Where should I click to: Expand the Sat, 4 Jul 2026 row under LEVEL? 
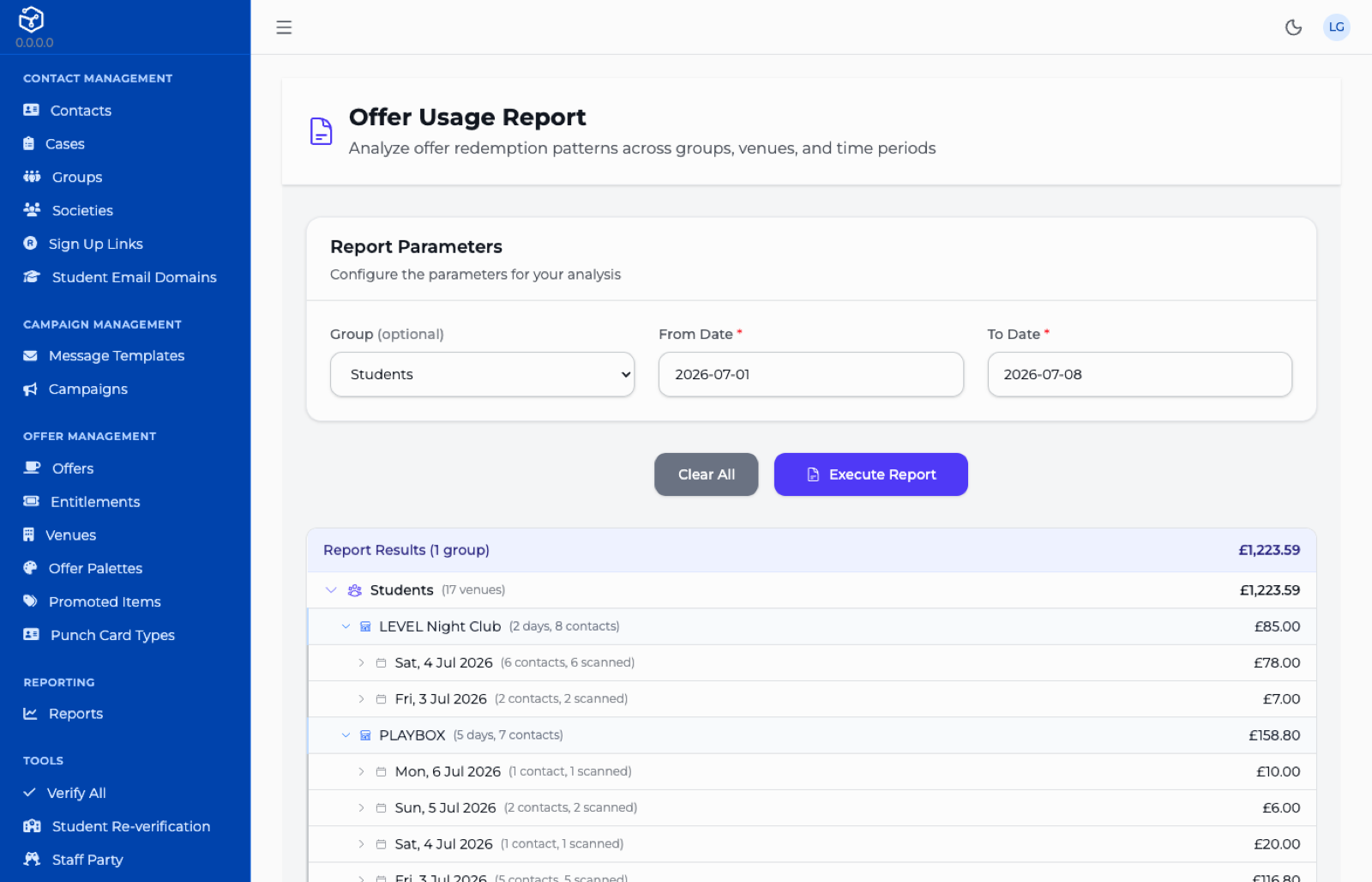coord(361,662)
